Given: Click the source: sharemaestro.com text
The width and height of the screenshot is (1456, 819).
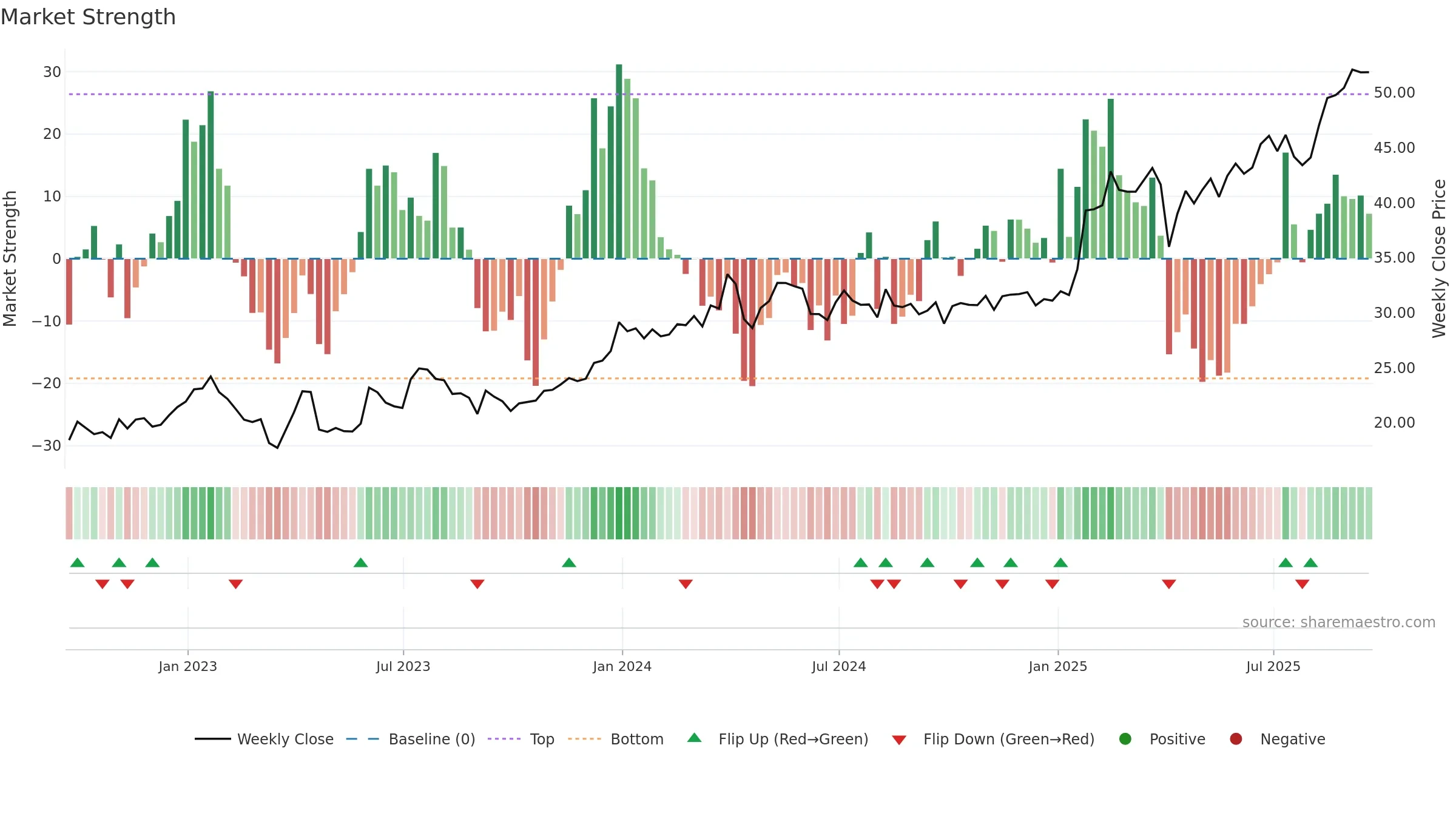Looking at the screenshot, I should coord(1339,622).
